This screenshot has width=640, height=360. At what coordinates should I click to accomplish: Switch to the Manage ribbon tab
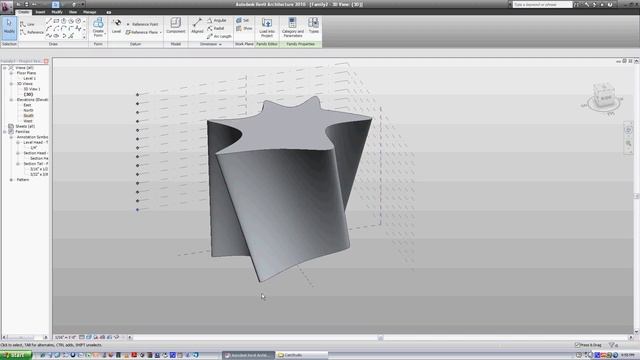point(89,12)
